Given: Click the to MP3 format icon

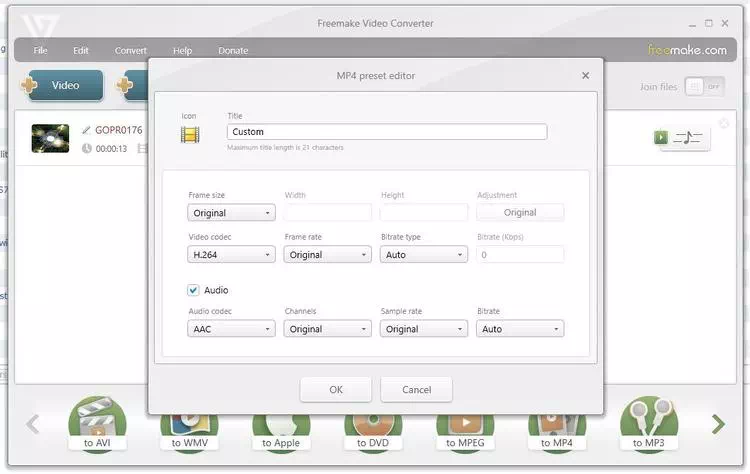Looking at the screenshot, I should 649,423.
